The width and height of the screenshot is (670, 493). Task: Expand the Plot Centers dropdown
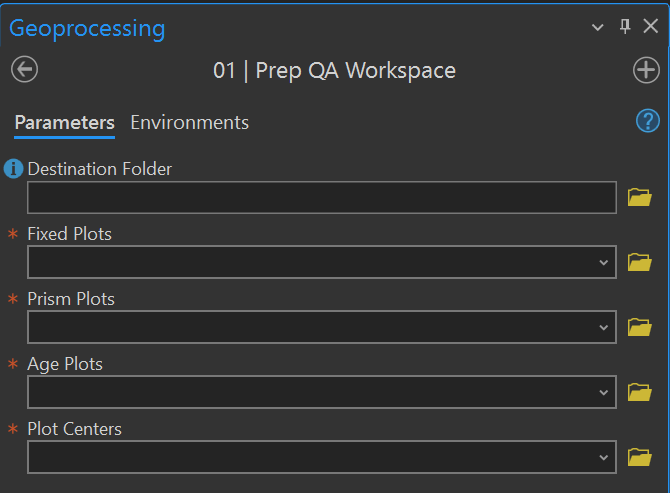pos(603,457)
